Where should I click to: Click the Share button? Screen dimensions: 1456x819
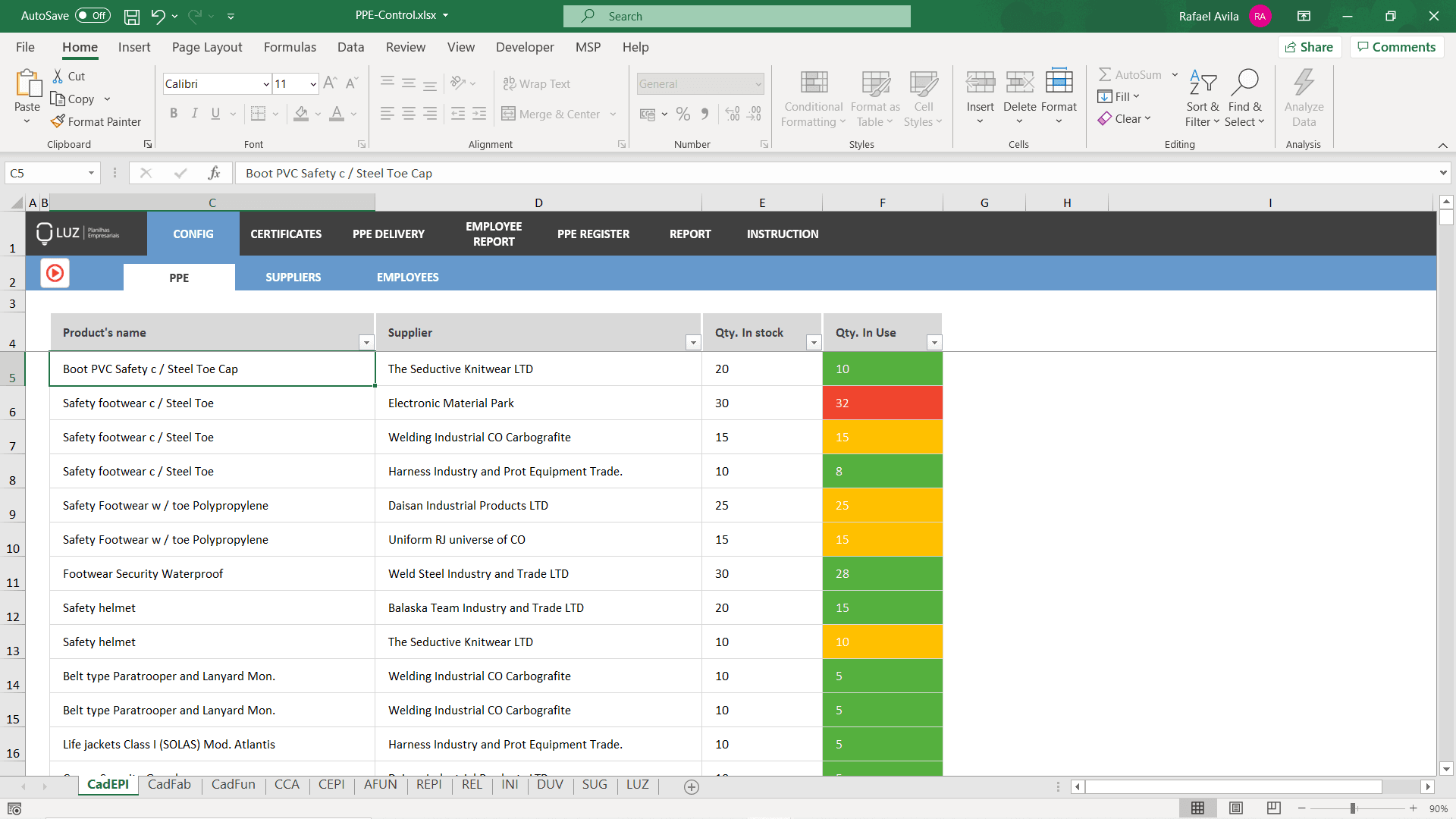[1310, 46]
